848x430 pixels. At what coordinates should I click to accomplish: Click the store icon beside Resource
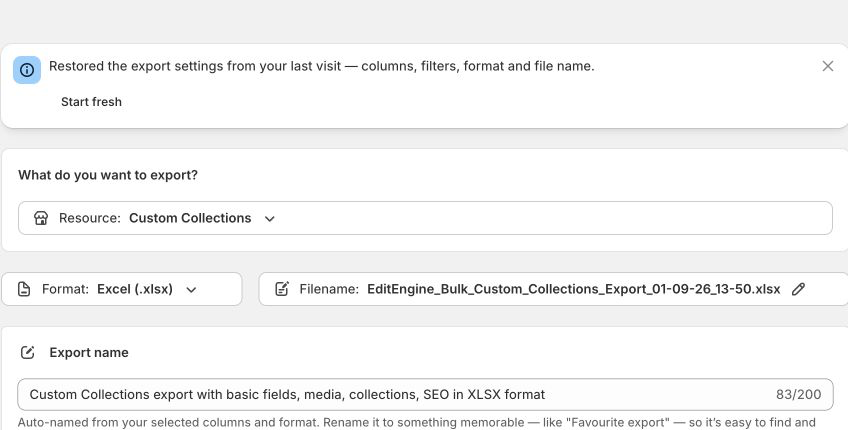41,218
